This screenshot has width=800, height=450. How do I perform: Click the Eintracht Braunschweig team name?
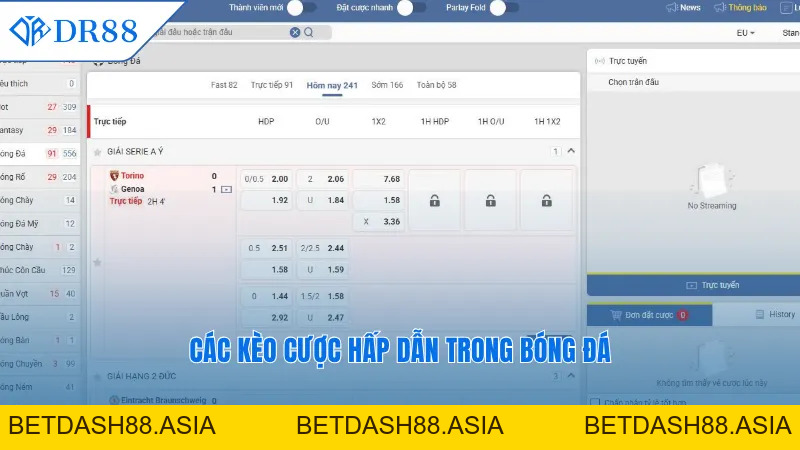pos(163,401)
